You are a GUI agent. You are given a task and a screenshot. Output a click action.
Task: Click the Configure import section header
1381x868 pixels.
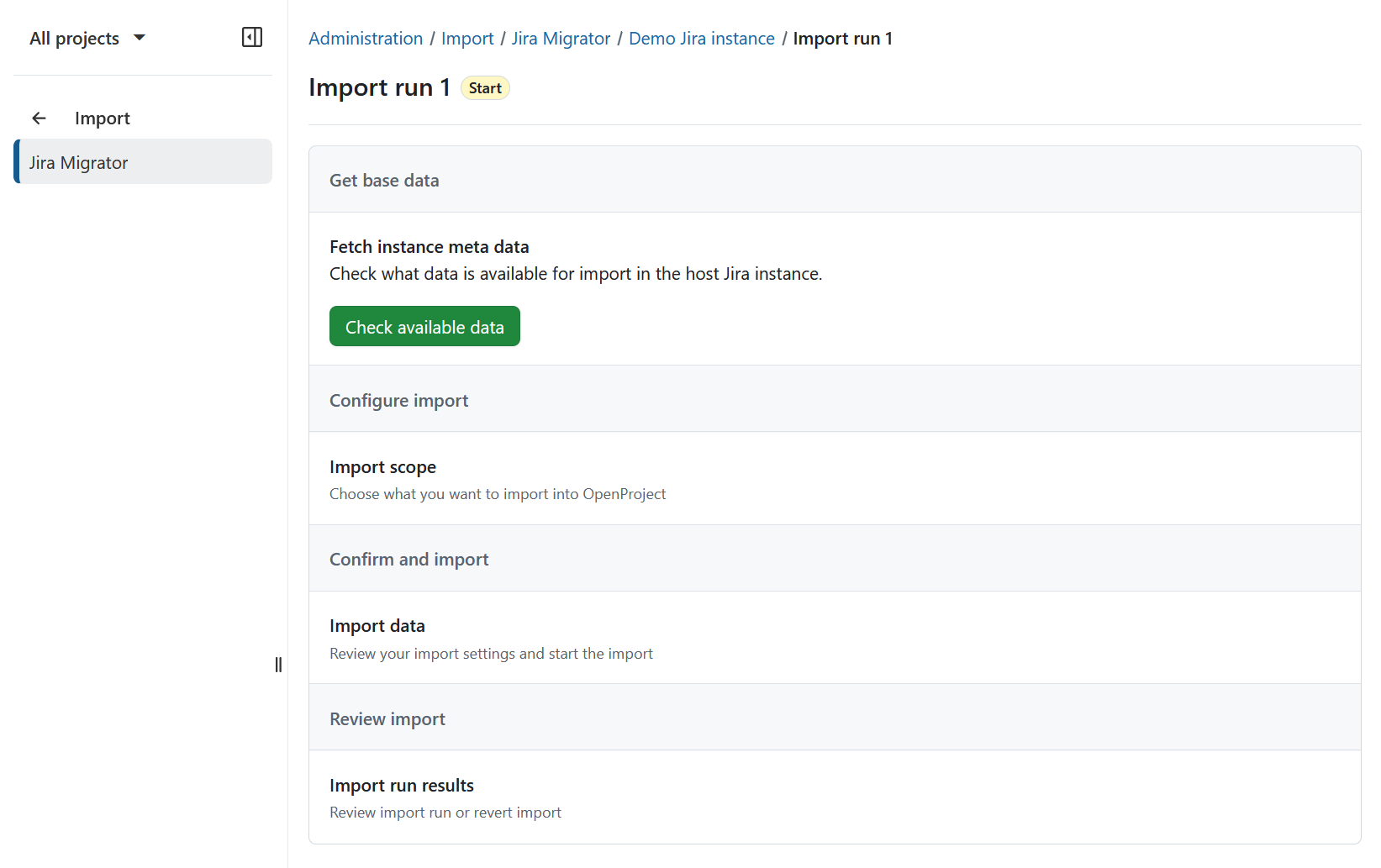835,400
